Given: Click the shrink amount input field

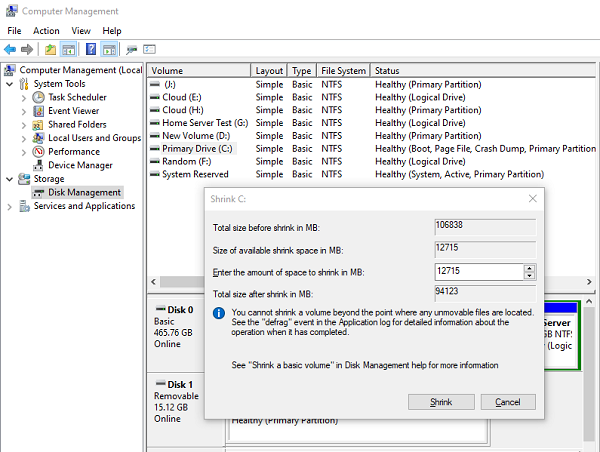Looking at the screenshot, I should click(x=479, y=271).
